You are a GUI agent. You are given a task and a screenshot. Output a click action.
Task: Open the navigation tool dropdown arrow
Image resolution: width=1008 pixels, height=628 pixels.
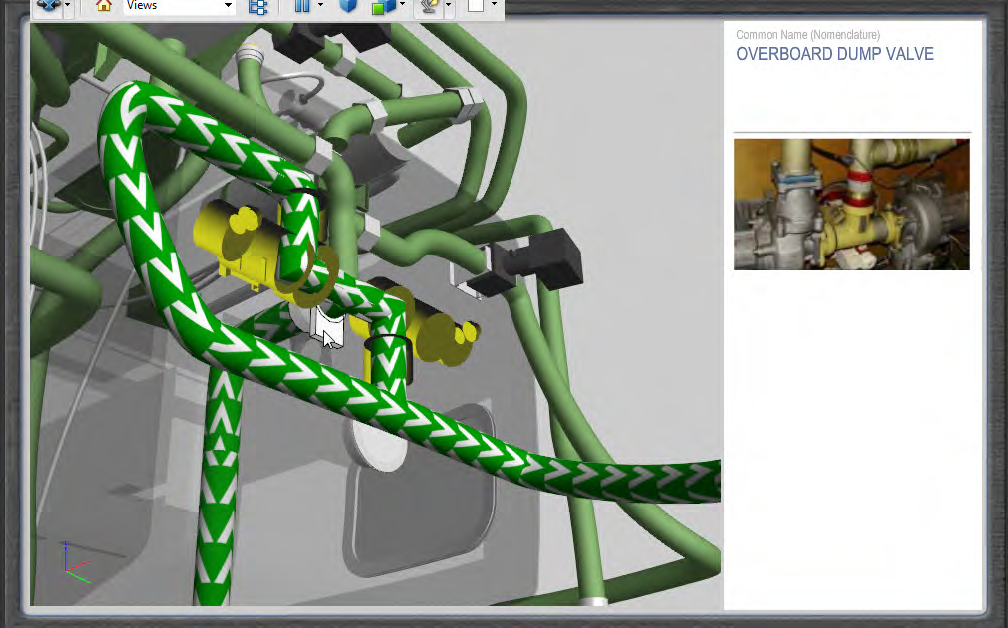(68, 6)
